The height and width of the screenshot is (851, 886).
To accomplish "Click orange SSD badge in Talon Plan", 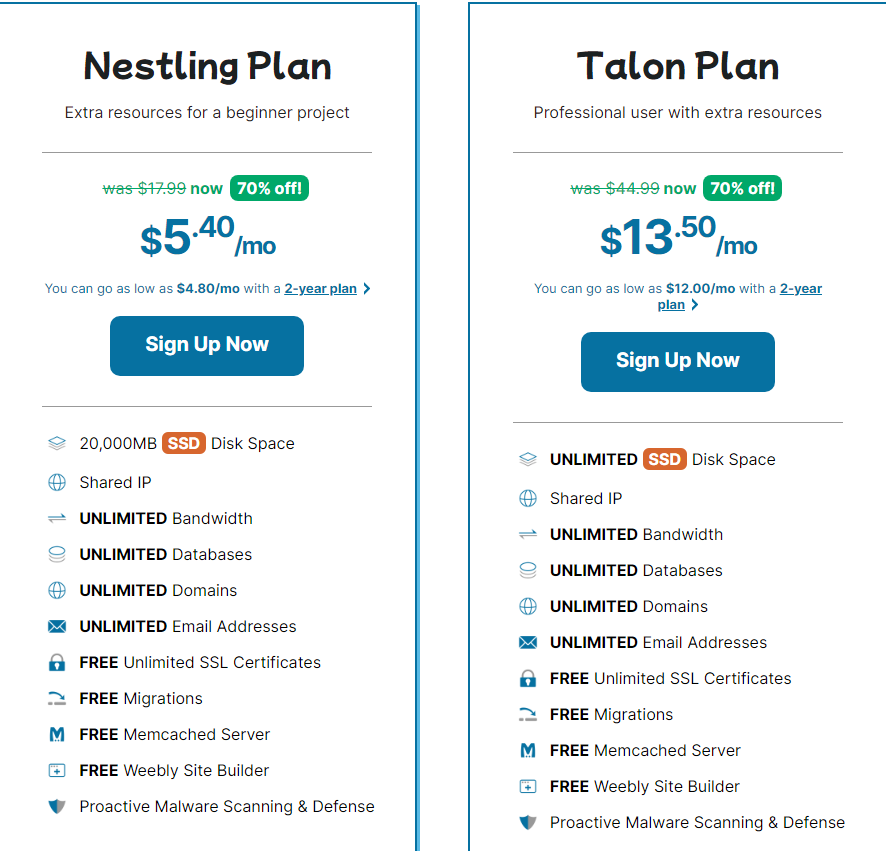I will [x=664, y=459].
